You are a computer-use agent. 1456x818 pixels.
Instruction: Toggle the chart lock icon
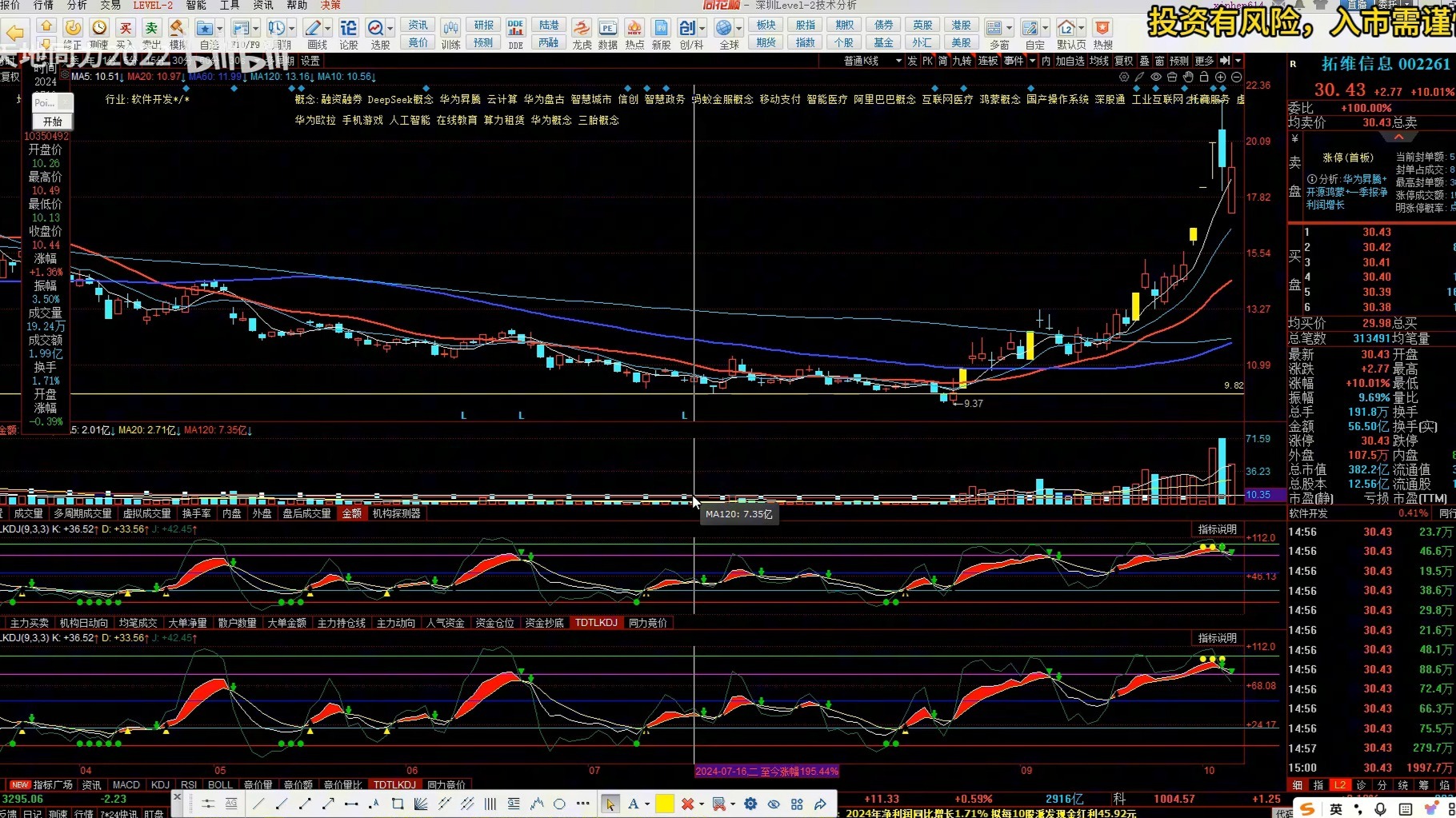pyautogui.click(x=1204, y=78)
